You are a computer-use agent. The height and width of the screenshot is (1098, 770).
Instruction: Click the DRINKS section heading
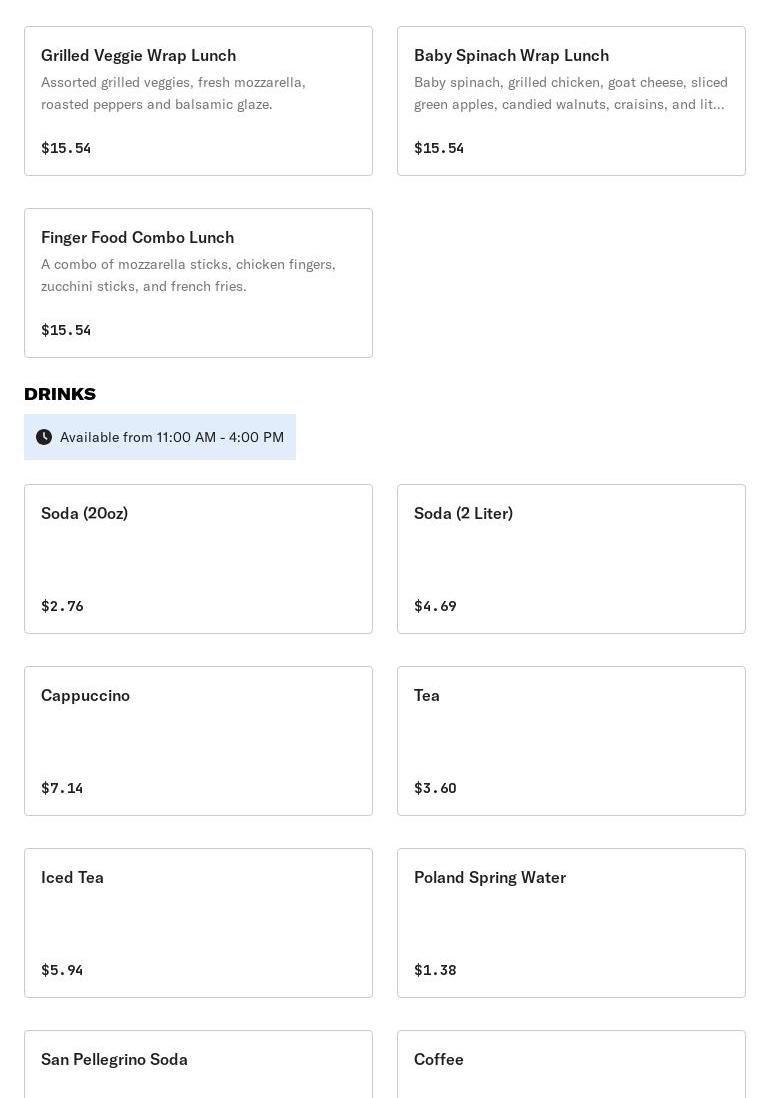(x=60, y=394)
